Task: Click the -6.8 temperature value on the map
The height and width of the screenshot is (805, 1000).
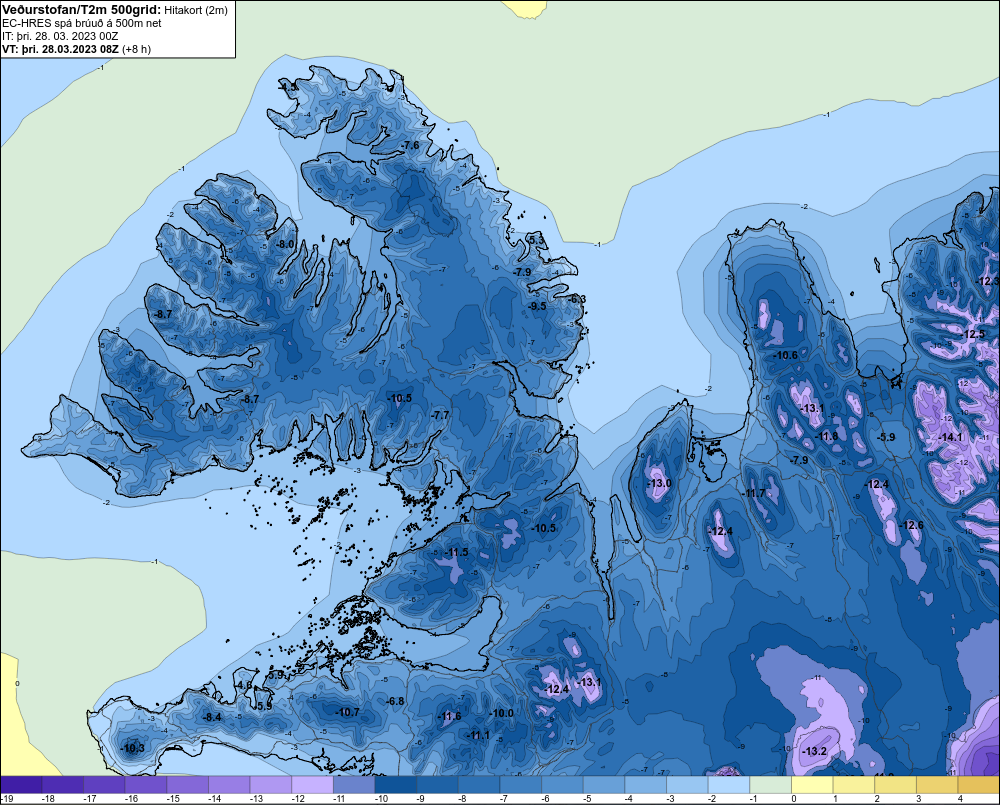Action: 395,702
